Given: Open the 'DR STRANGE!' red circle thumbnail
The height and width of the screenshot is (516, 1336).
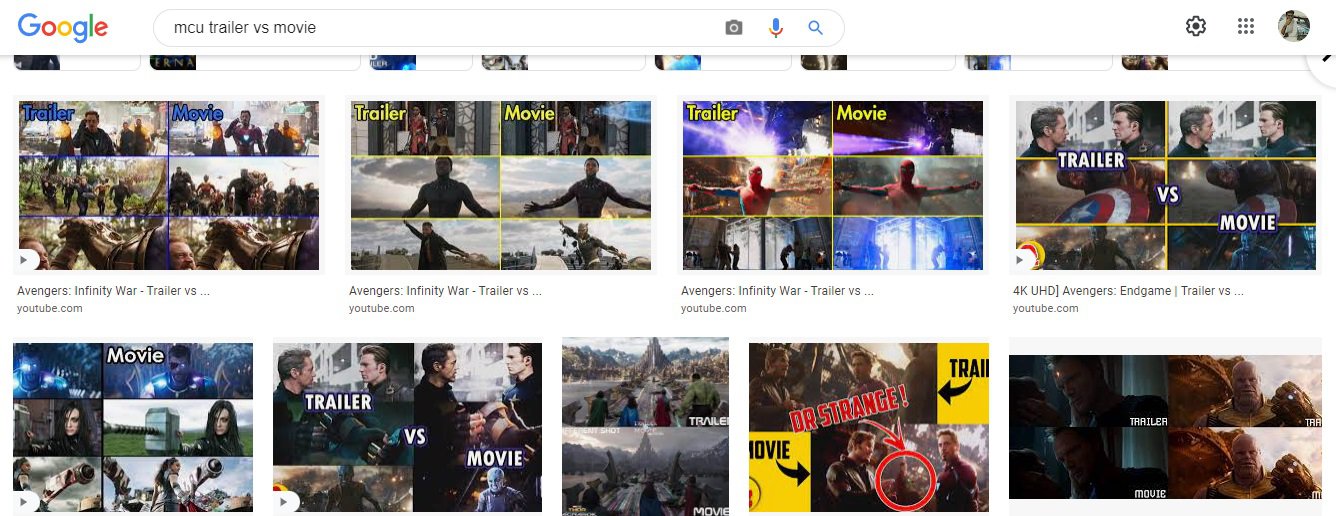Looking at the screenshot, I should coord(868,429).
